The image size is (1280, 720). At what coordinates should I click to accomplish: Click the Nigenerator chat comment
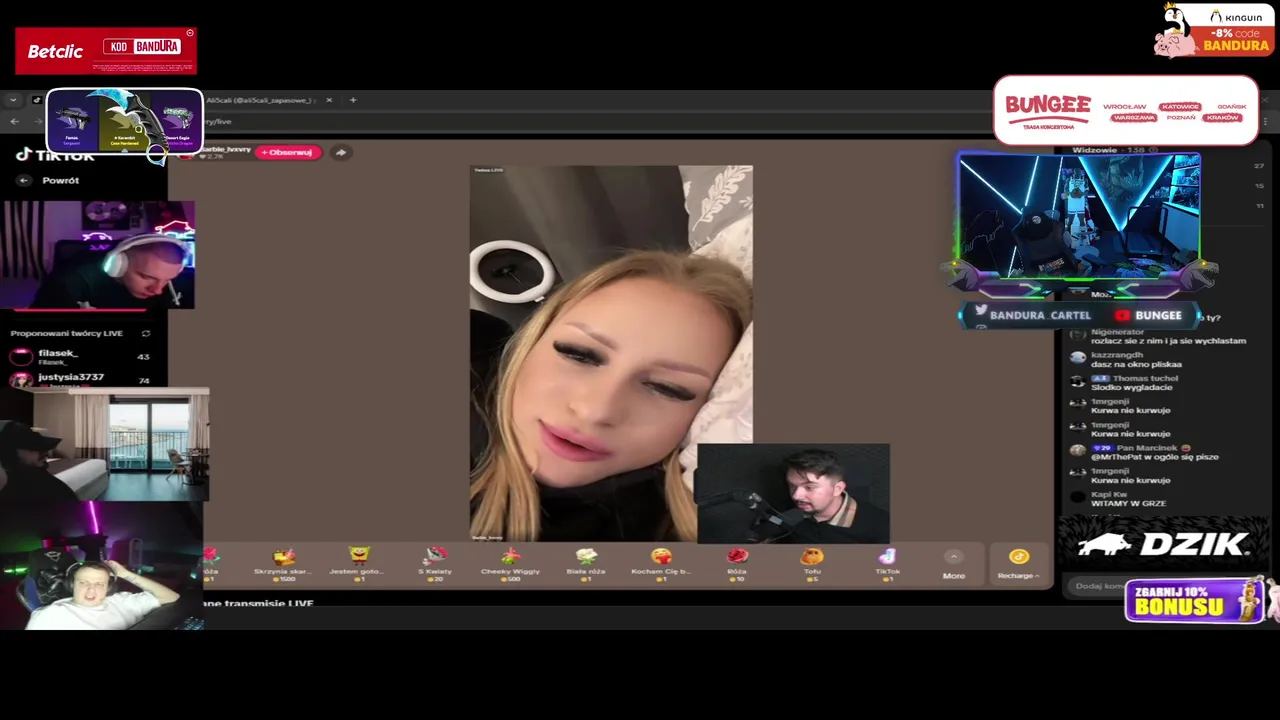pos(1157,336)
